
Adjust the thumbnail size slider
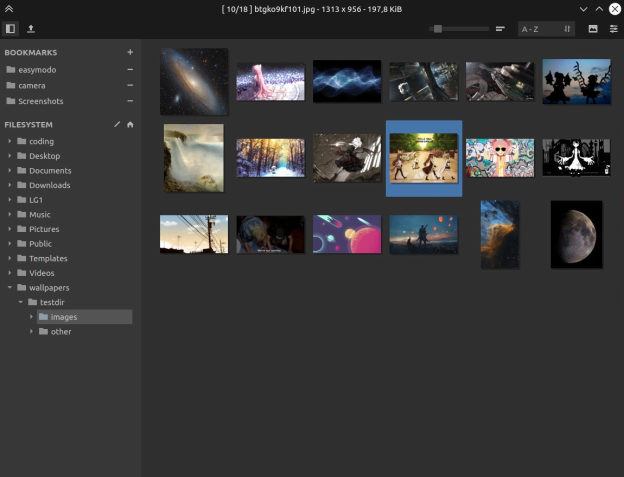tap(437, 29)
